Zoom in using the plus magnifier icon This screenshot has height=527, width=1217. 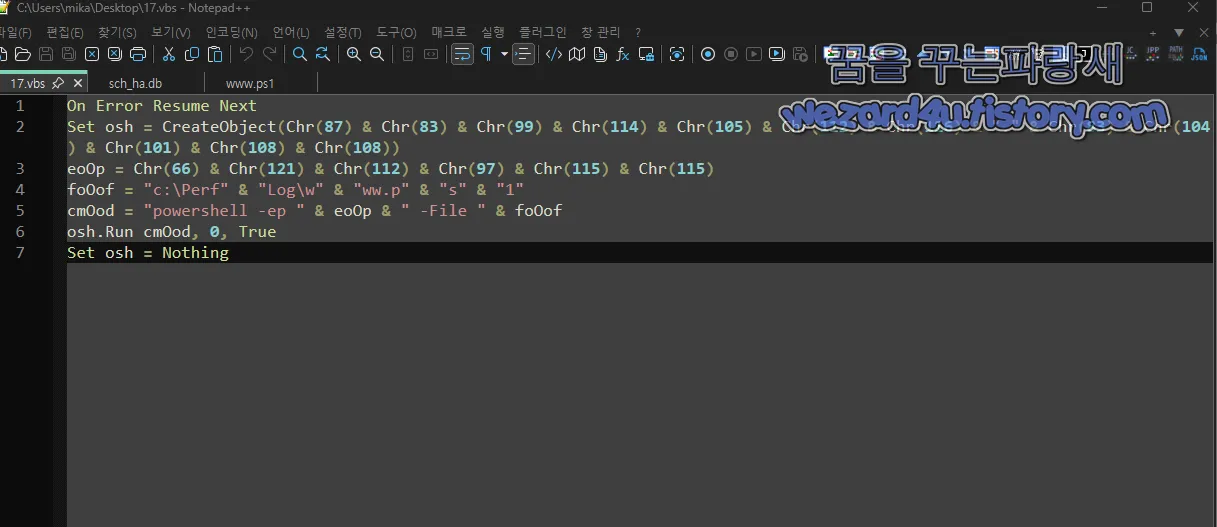354,54
